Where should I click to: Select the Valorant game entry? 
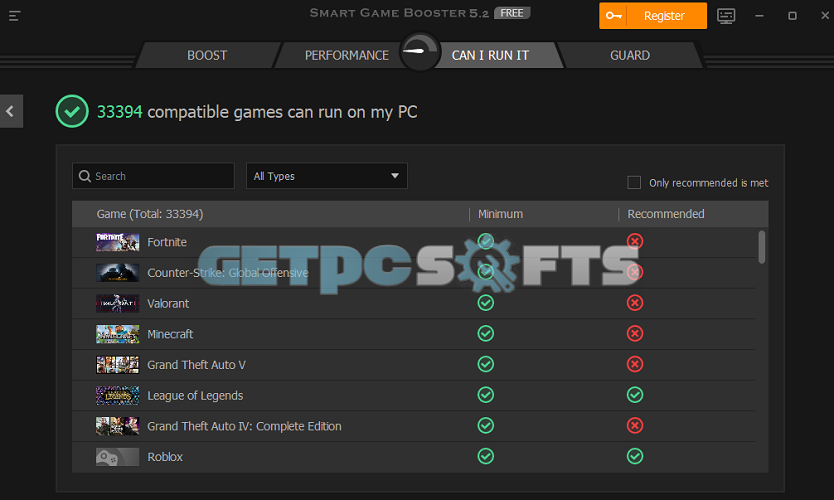pyautogui.click(x=168, y=304)
